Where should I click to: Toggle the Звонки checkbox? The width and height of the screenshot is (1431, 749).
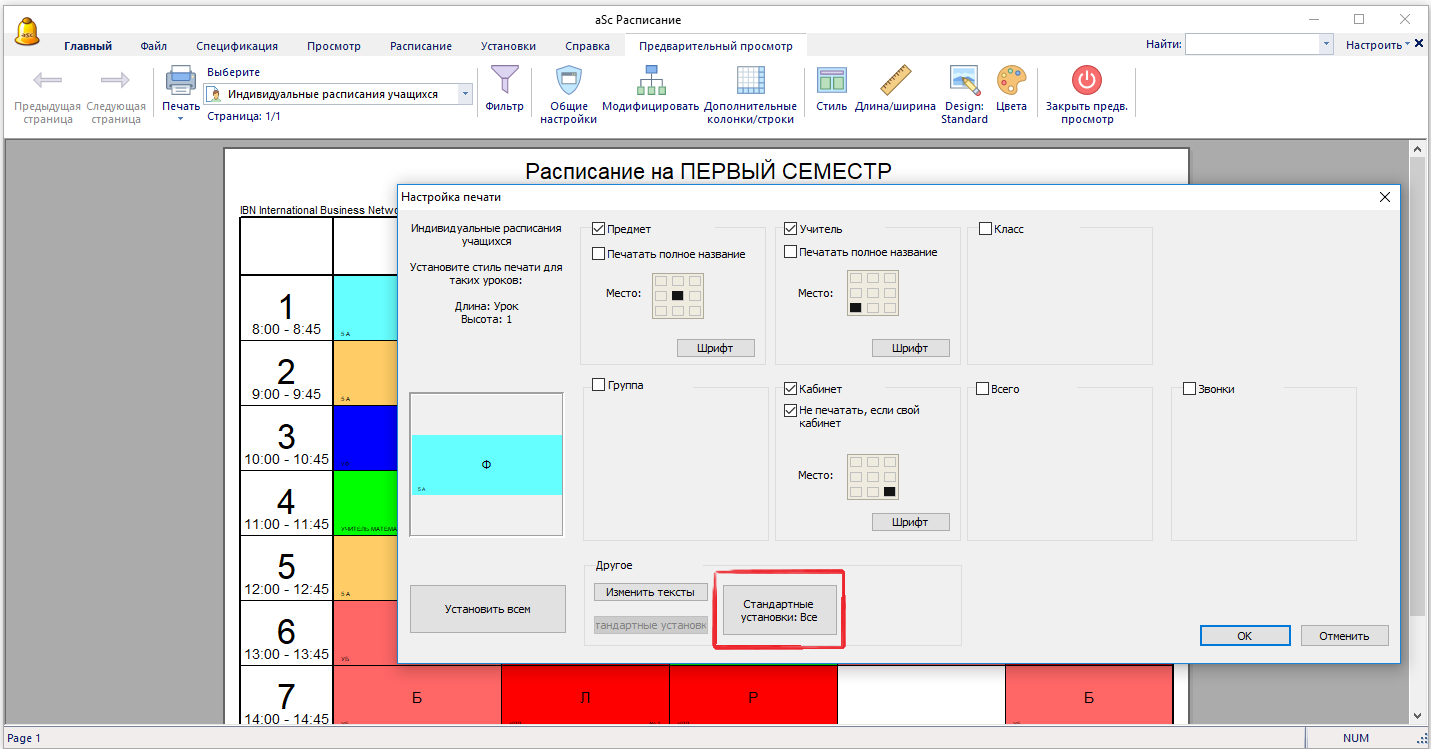(x=1190, y=389)
